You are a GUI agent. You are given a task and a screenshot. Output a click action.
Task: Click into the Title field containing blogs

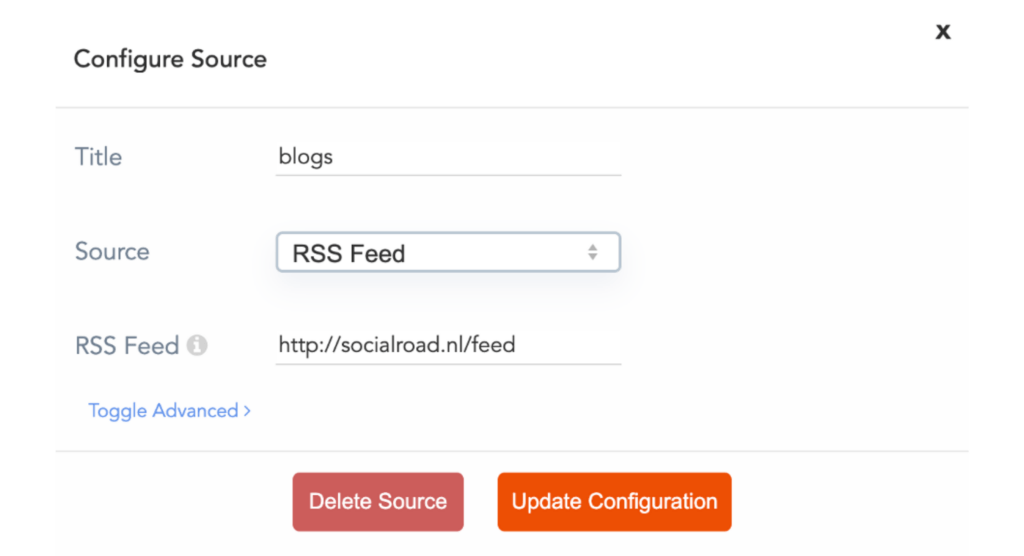coord(448,157)
